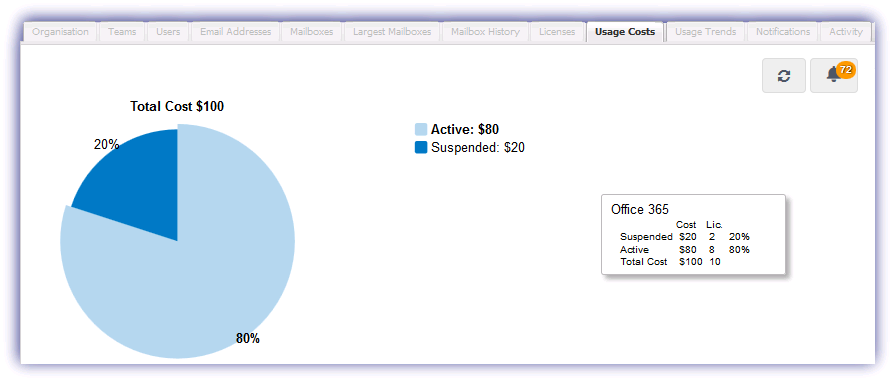Click the 'Suspended: $20' legend label
This screenshot has width=893, height=381.
click(478, 148)
